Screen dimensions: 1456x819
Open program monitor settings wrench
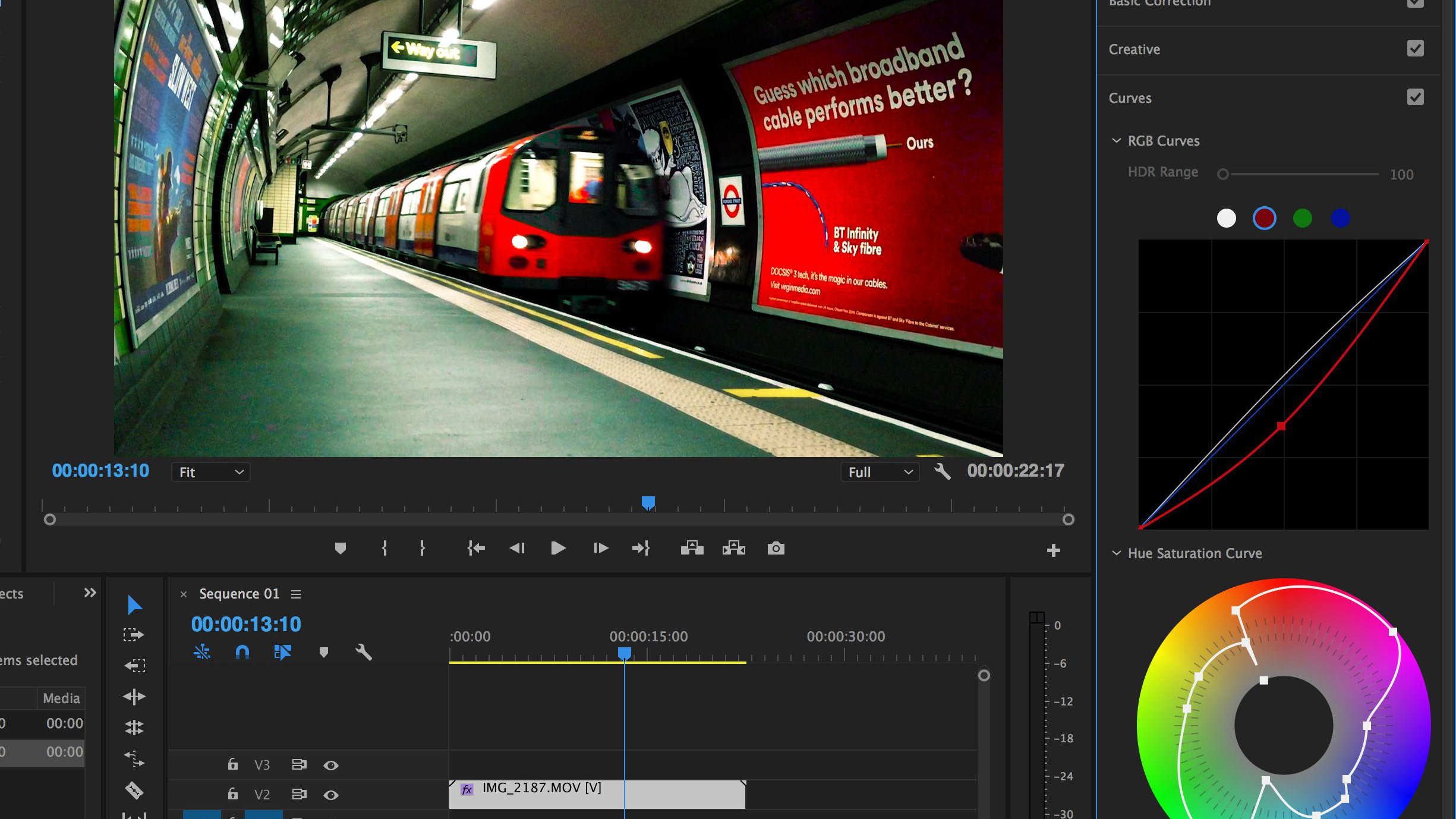(942, 471)
